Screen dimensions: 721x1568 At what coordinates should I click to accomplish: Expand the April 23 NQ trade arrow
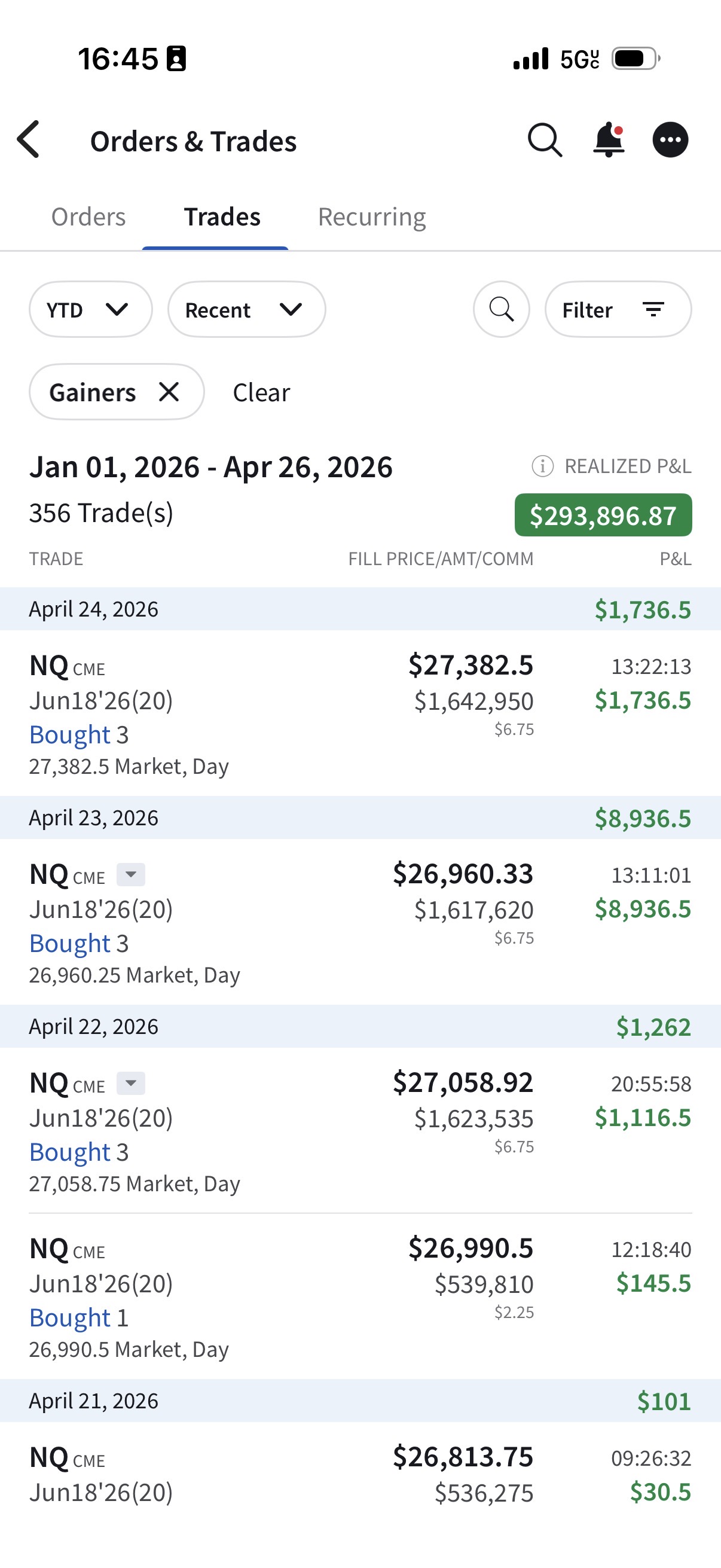(131, 875)
